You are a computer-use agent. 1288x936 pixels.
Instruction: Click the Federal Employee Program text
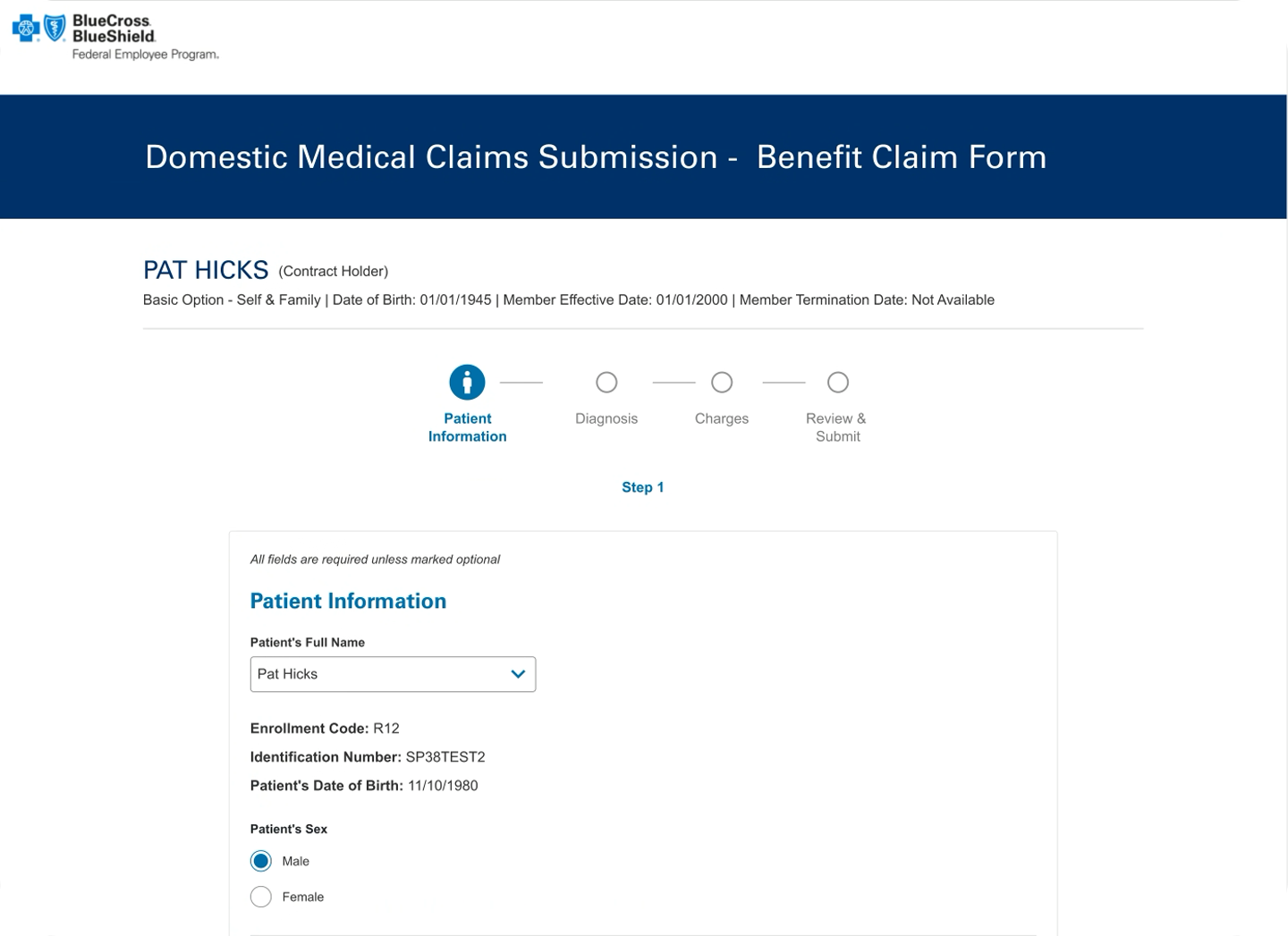point(145,55)
